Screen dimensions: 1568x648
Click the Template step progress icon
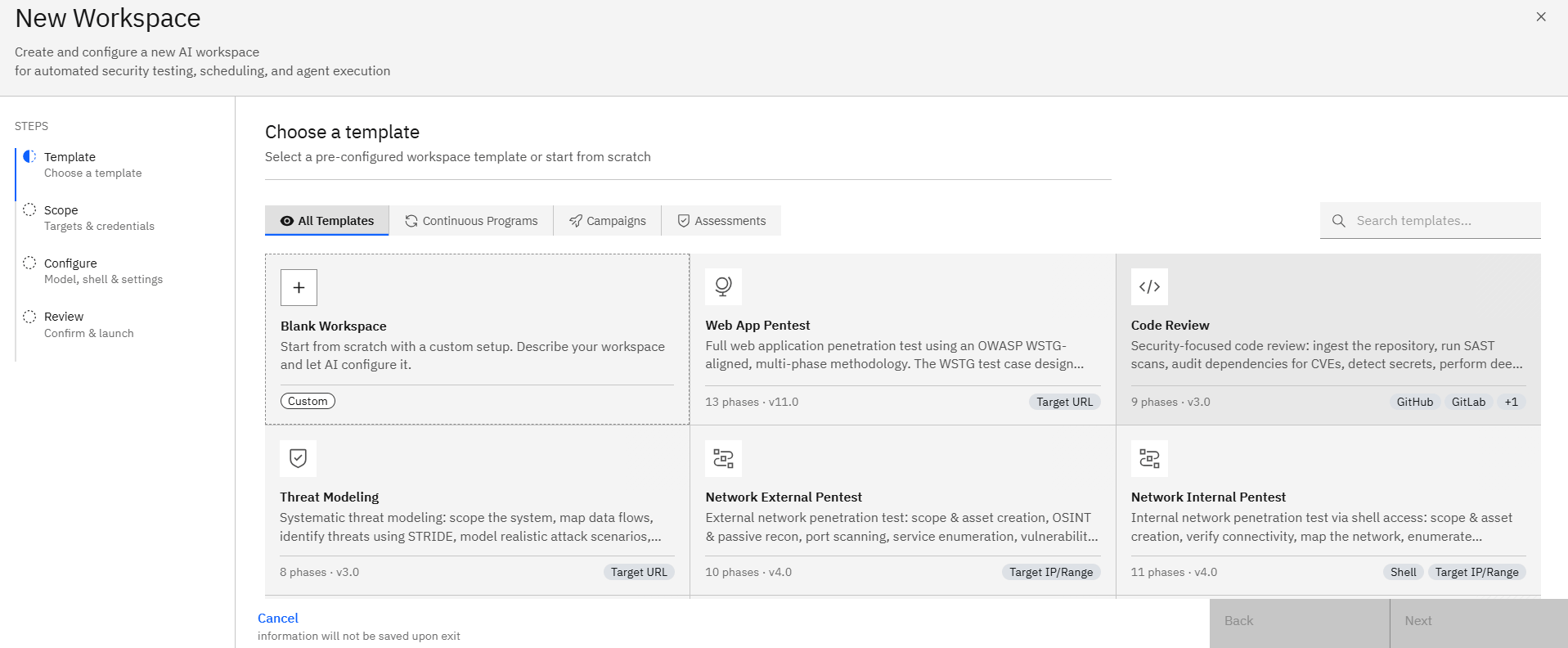29,156
